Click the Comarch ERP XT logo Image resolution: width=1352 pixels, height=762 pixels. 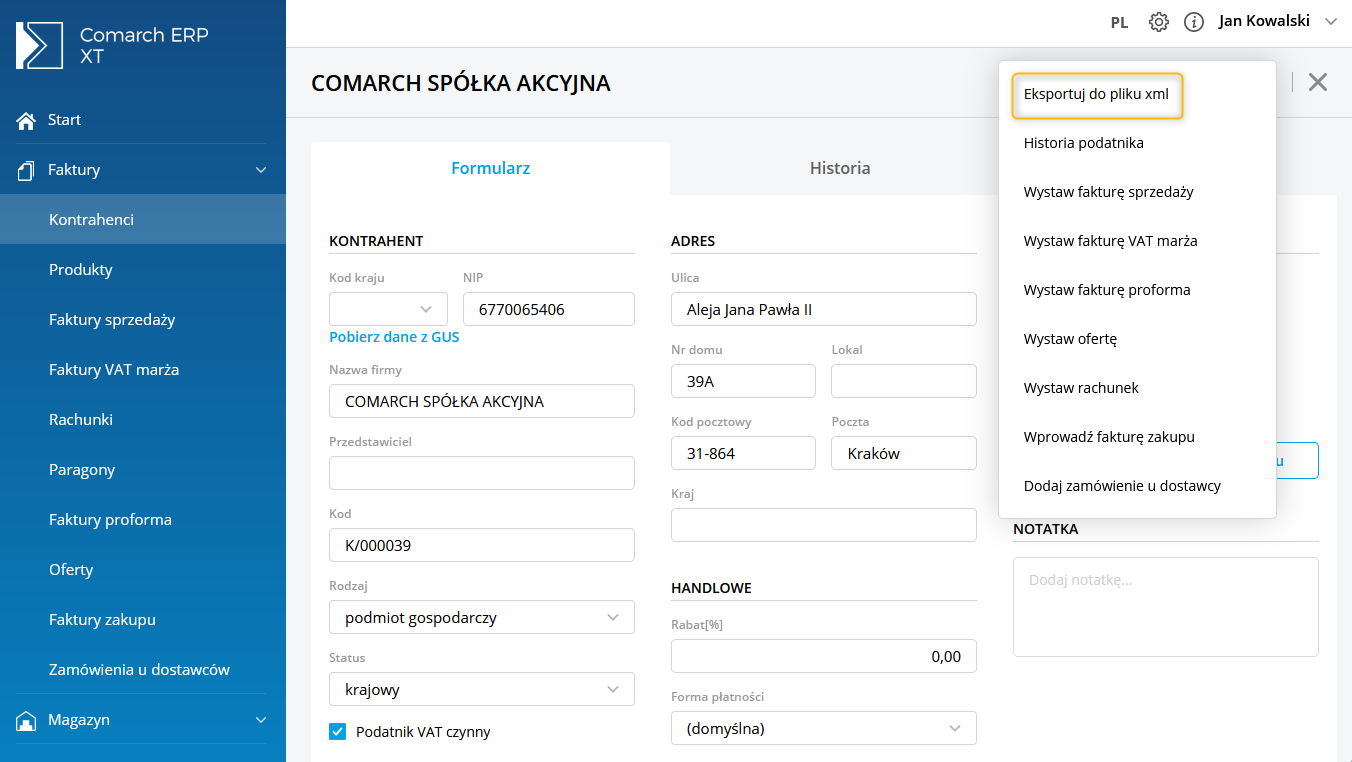[x=112, y=45]
